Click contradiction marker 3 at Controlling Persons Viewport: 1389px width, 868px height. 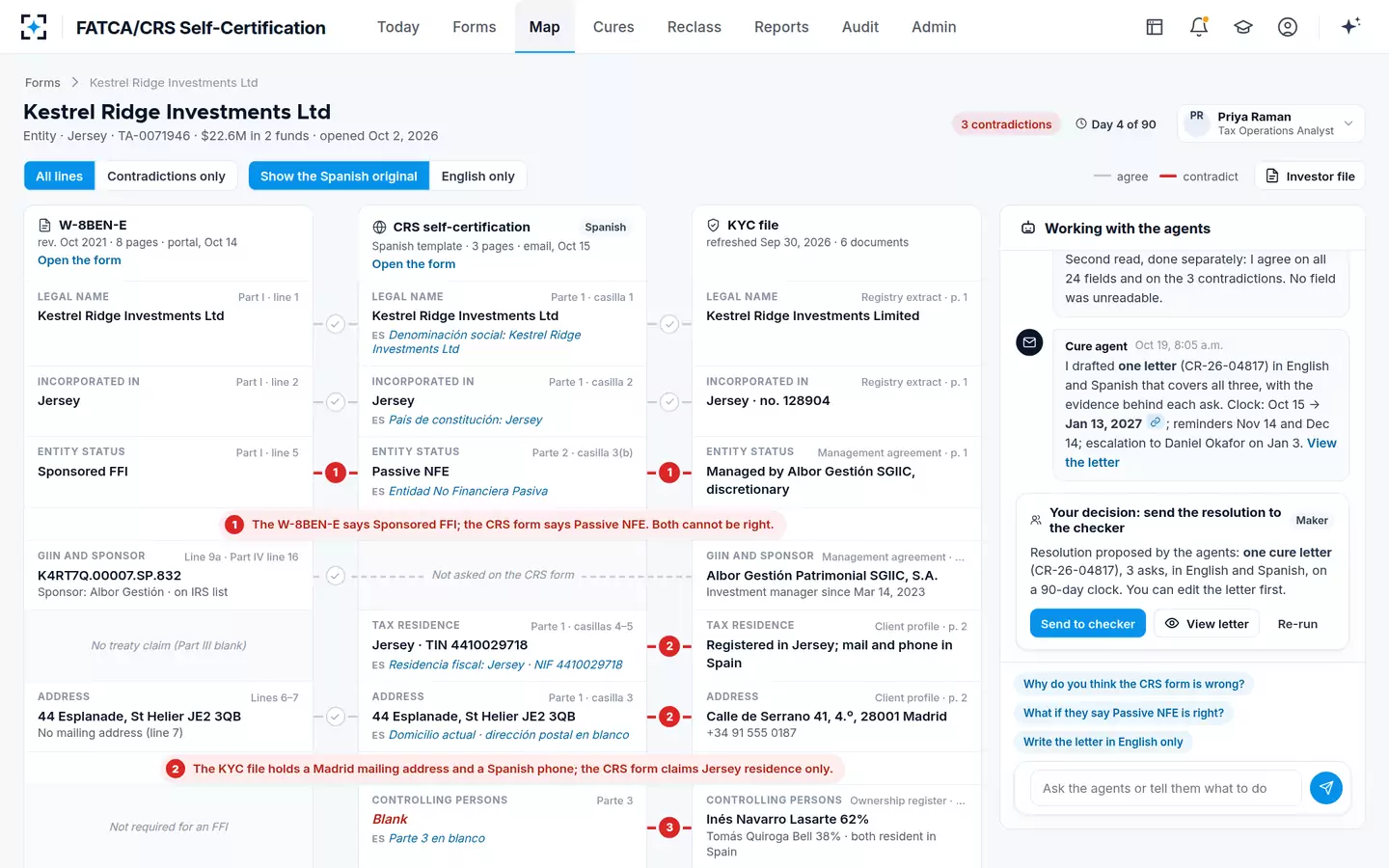pyautogui.click(x=669, y=827)
